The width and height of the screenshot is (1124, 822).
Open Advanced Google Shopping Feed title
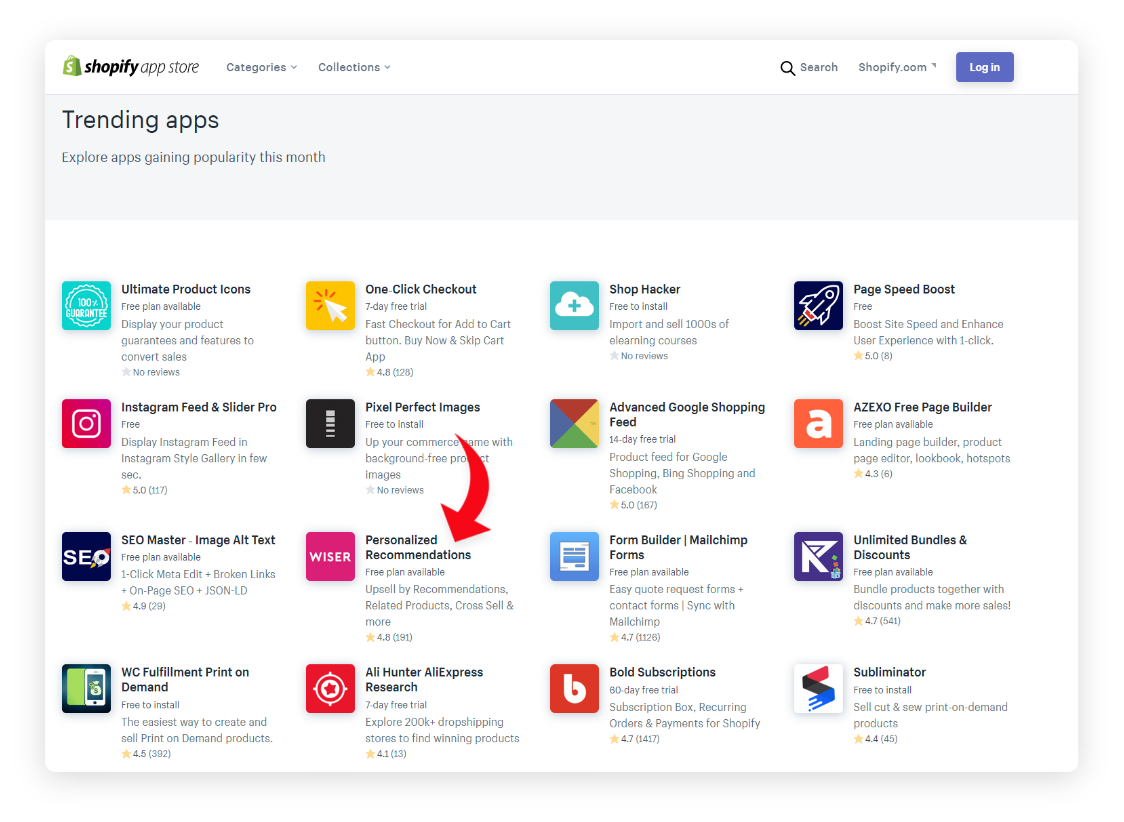tap(687, 415)
